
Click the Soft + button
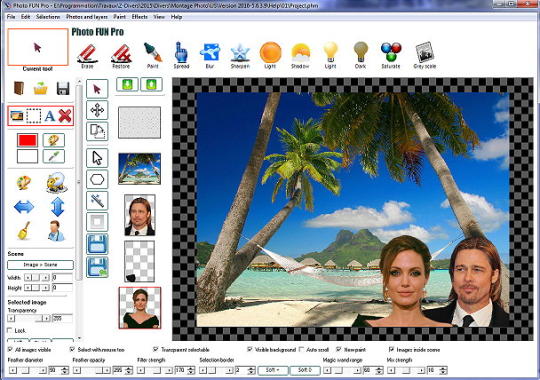pyautogui.click(x=273, y=370)
